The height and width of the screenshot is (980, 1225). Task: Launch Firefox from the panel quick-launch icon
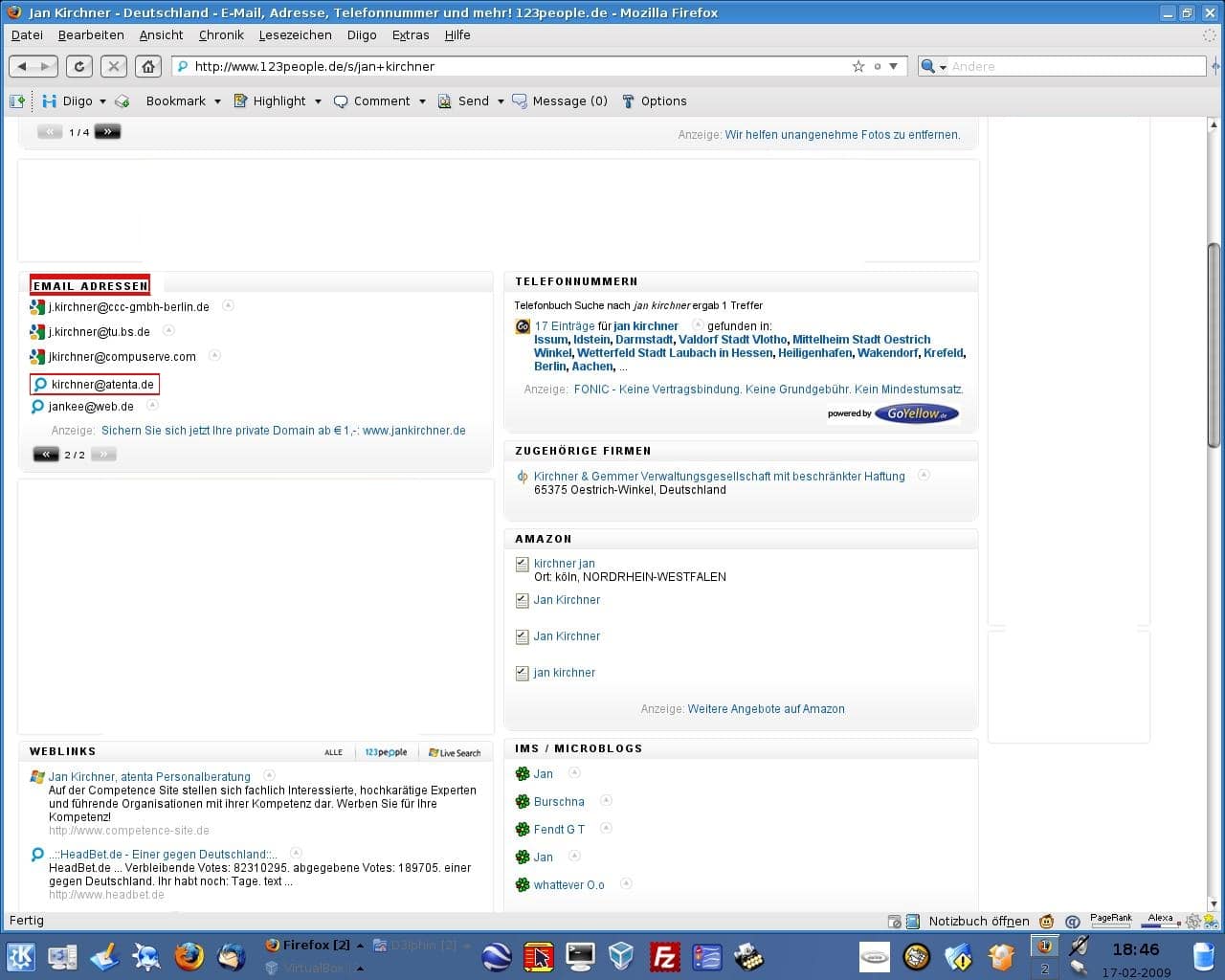[189, 956]
